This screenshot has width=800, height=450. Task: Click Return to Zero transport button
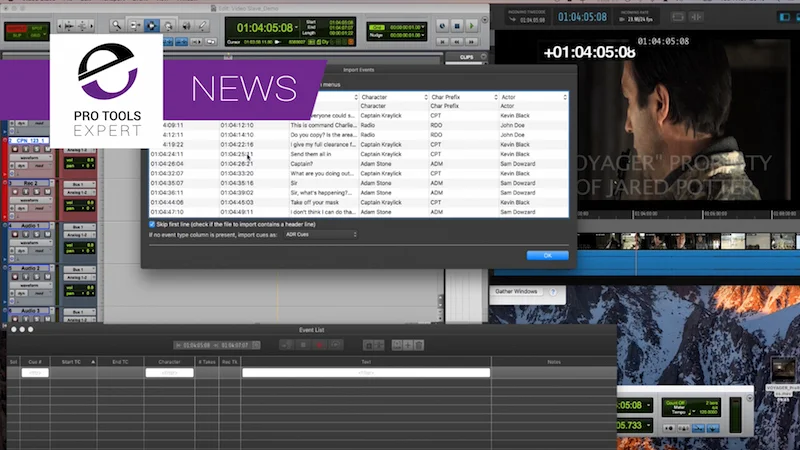[x=442, y=41]
